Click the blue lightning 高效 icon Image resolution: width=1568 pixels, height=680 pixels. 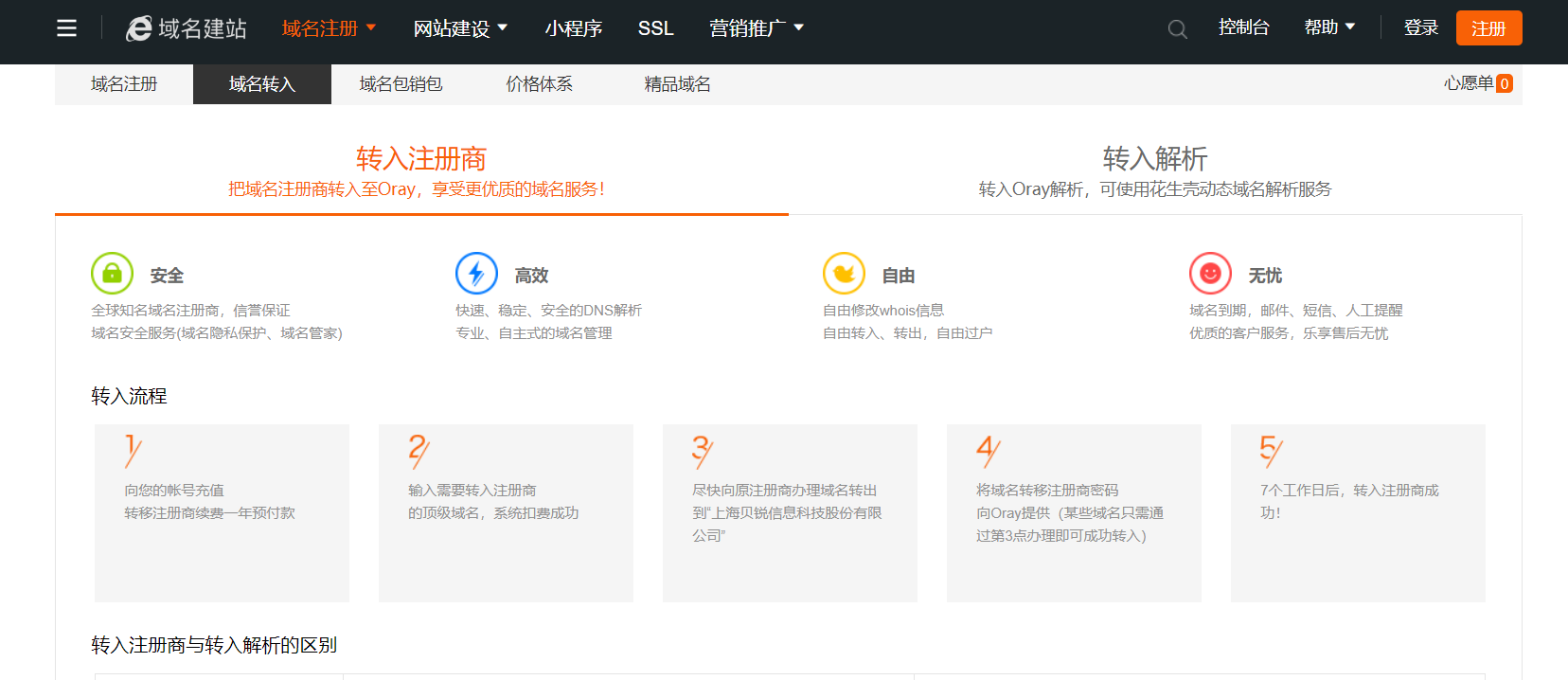click(476, 274)
